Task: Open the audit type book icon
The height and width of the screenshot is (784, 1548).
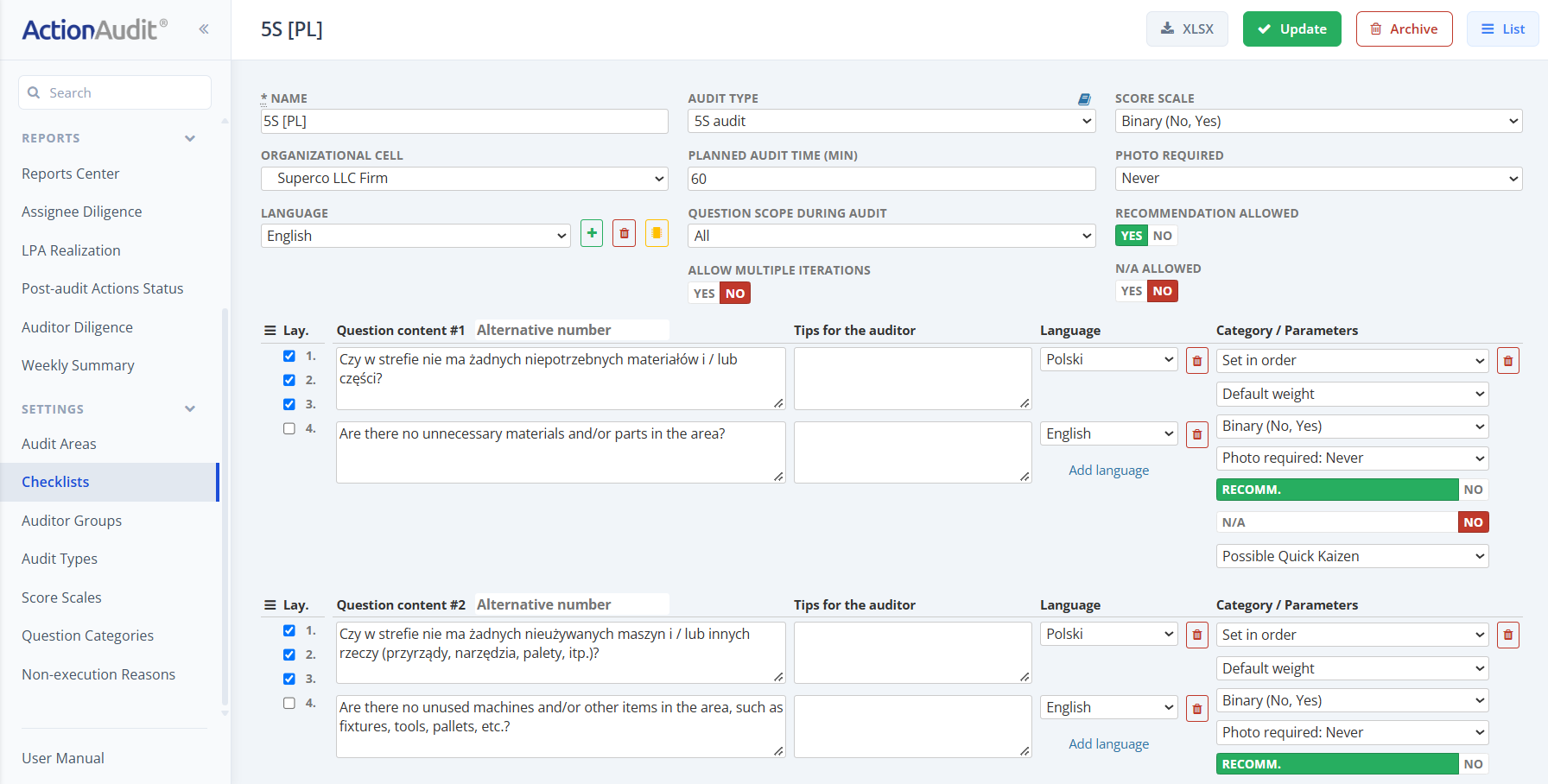Action: [x=1084, y=99]
